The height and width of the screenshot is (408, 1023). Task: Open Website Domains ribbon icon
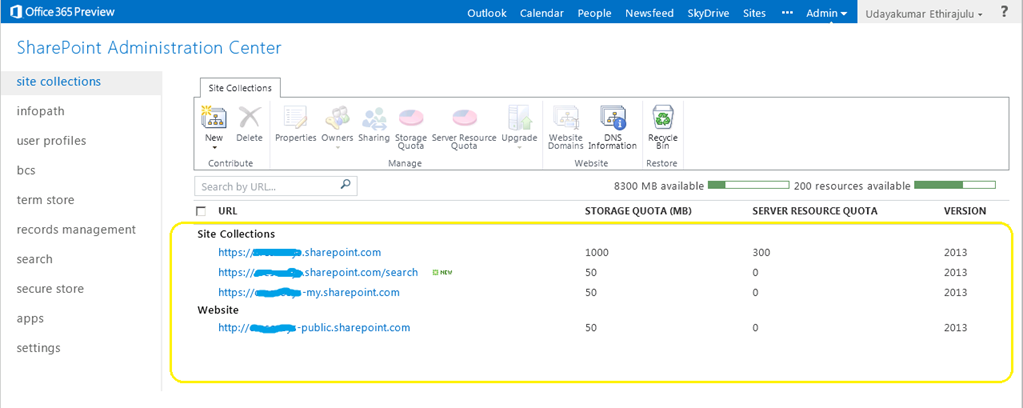[x=565, y=118]
